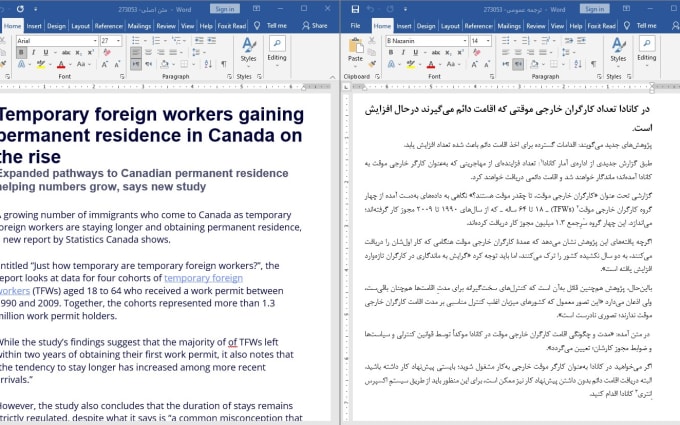The image size is (680, 425).
Task: Toggle right-to-left direction in right window
Action: [x=518, y=64]
